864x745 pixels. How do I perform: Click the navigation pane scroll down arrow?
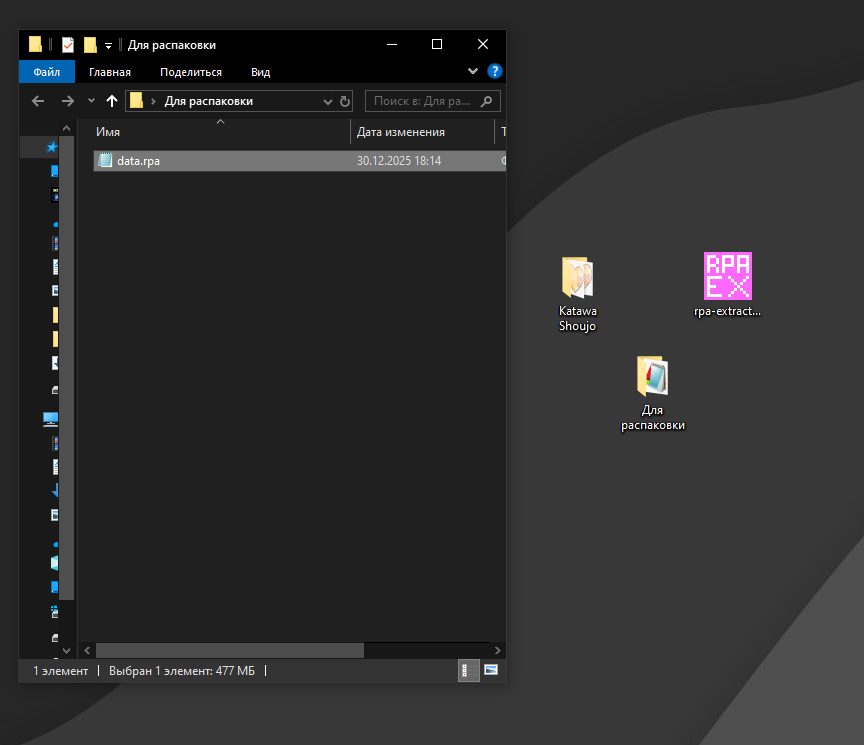point(67,651)
